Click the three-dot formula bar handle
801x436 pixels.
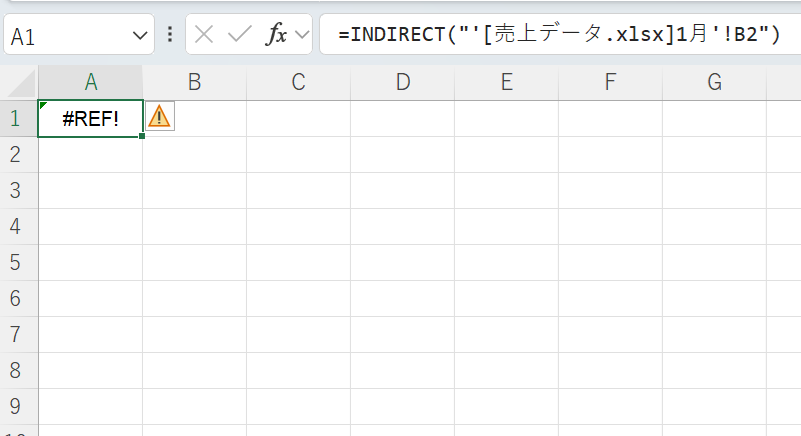(170, 35)
